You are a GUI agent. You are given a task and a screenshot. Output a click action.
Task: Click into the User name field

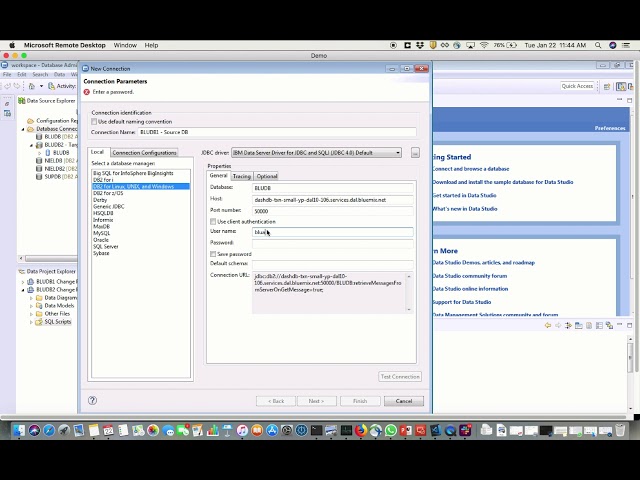(x=333, y=232)
